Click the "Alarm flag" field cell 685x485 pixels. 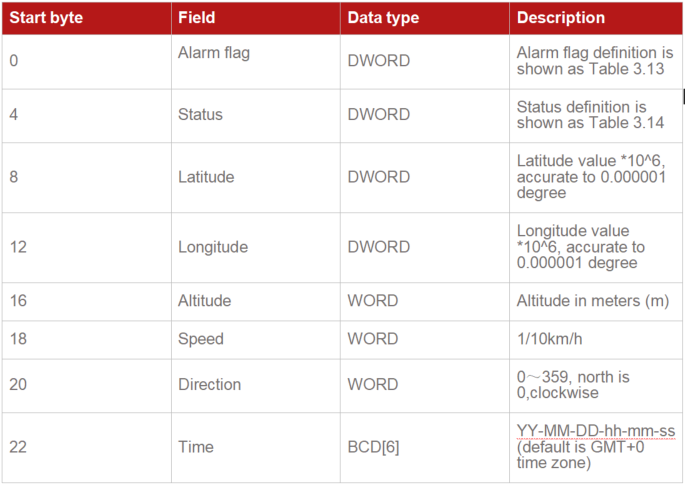click(x=213, y=53)
